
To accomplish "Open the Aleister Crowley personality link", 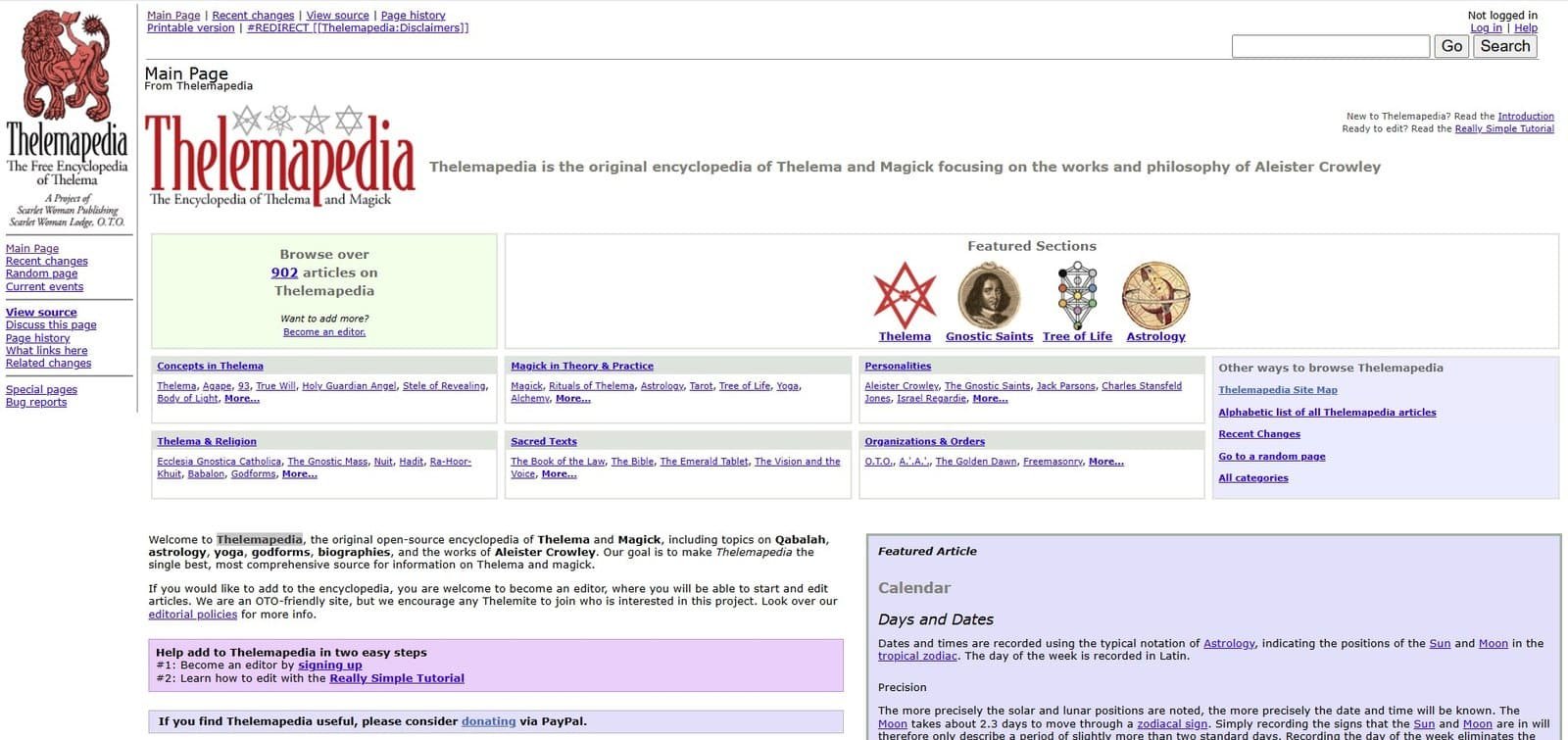I will coord(902,386).
